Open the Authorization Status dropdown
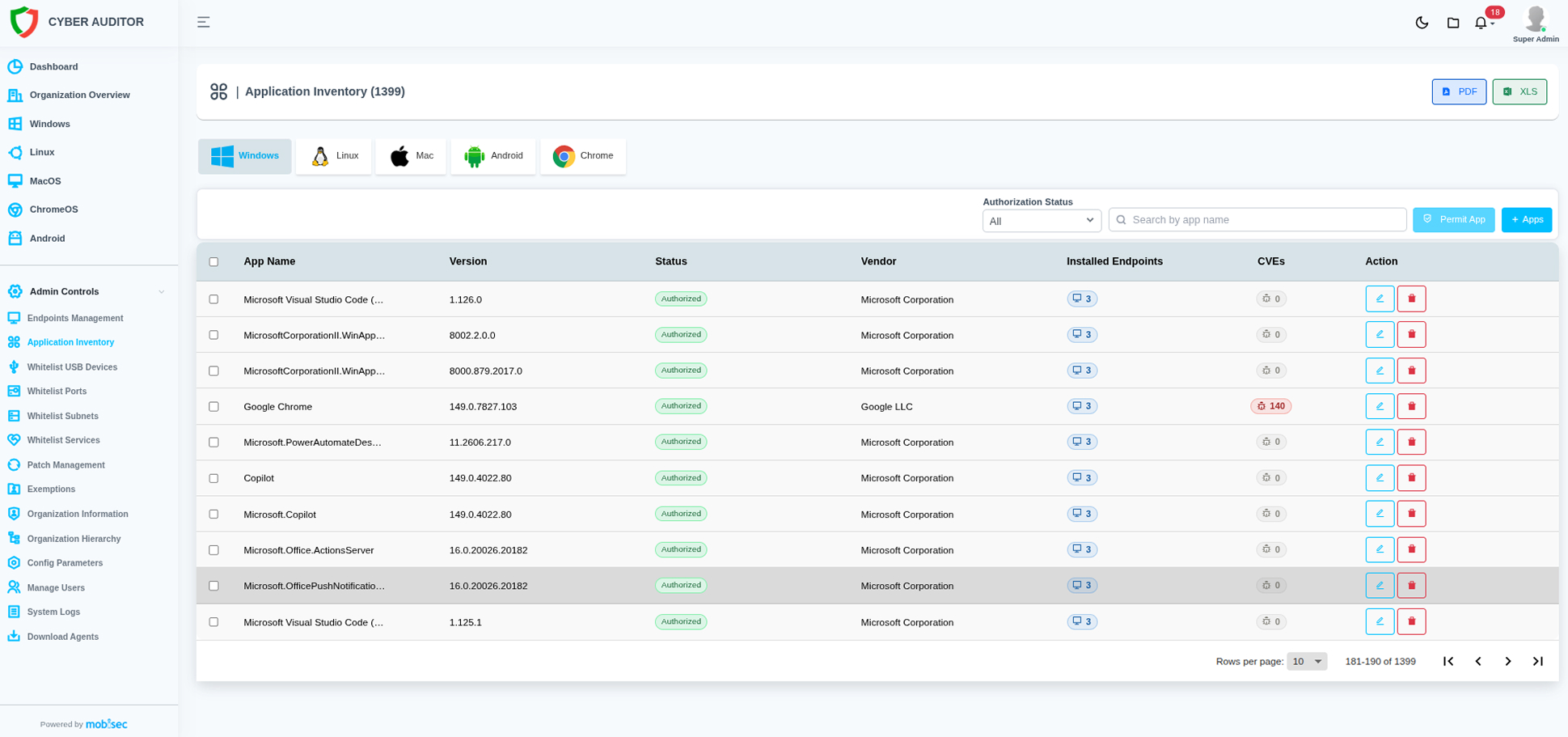Screen dimensions: 1568x737 coord(1042,221)
